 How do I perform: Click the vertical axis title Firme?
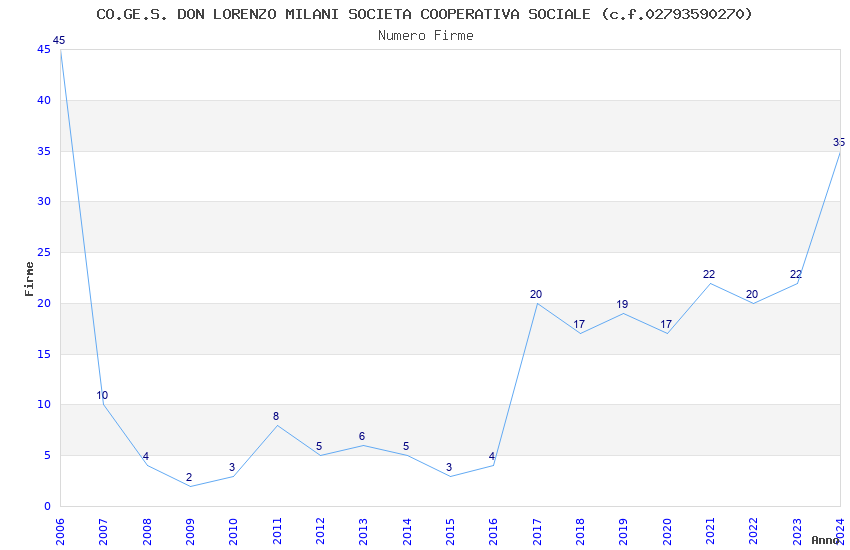point(29,279)
